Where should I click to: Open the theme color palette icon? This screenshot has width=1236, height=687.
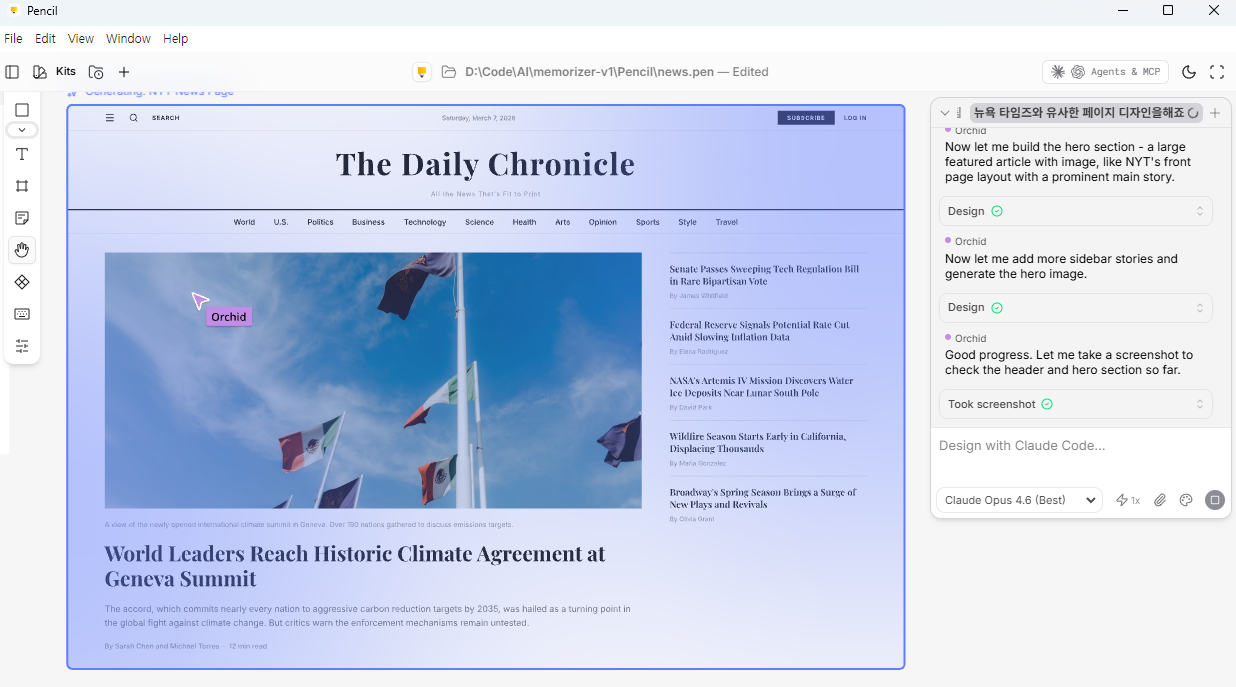1186,500
